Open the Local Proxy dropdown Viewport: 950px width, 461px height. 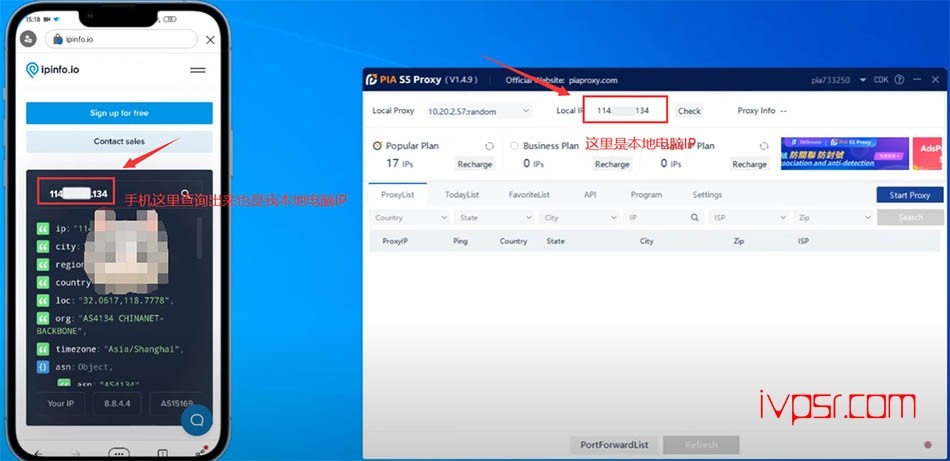coord(479,111)
